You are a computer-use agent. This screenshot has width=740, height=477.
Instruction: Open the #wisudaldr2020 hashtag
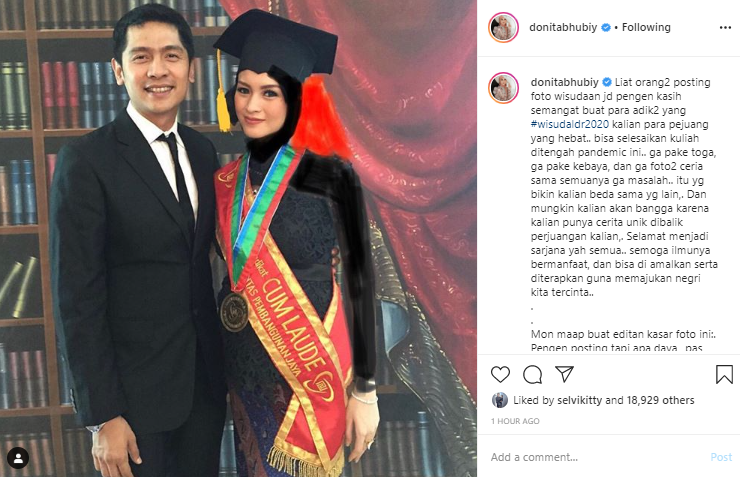pos(570,125)
